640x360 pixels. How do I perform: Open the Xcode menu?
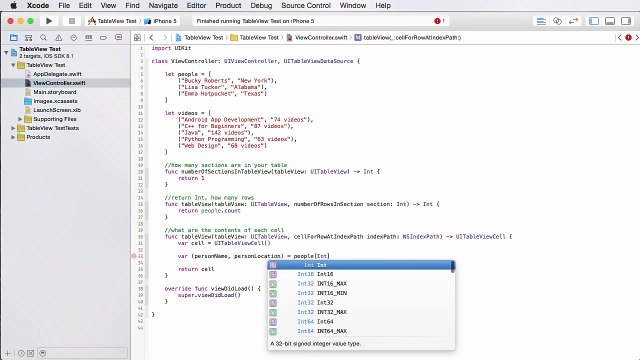[x=38, y=5]
